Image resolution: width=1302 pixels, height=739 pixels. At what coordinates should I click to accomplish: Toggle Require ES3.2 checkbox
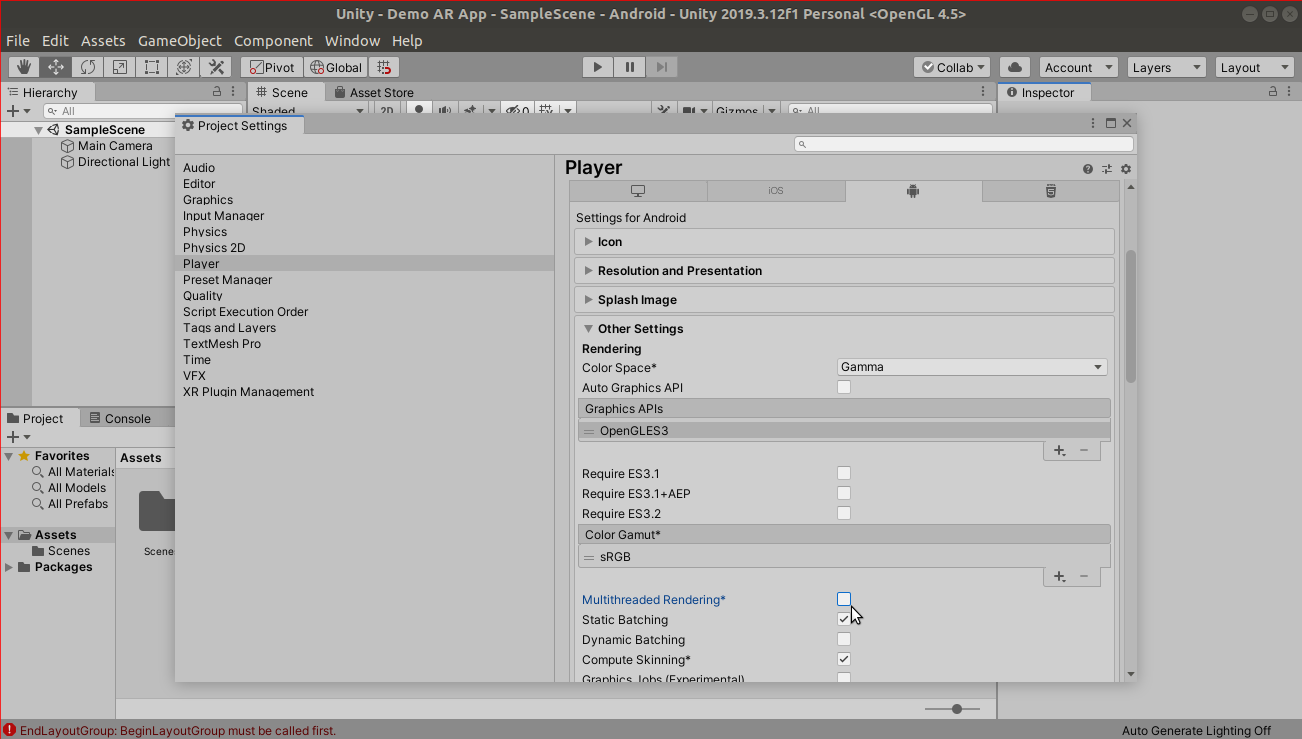pyautogui.click(x=844, y=513)
